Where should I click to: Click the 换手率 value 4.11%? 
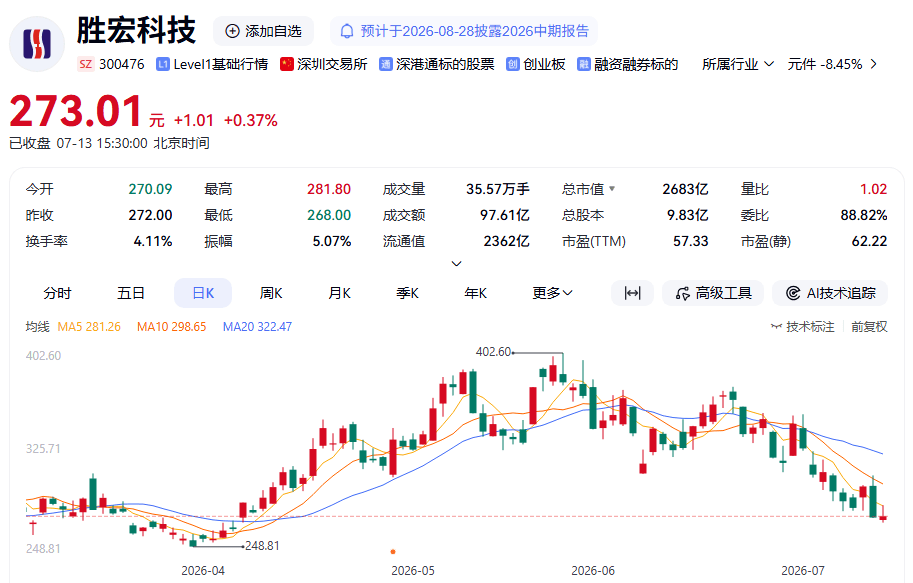pyautogui.click(x=153, y=241)
